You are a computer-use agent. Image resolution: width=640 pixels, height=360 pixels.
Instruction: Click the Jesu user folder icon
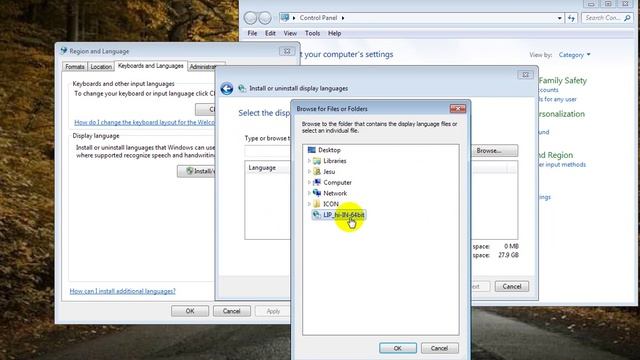click(x=317, y=171)
